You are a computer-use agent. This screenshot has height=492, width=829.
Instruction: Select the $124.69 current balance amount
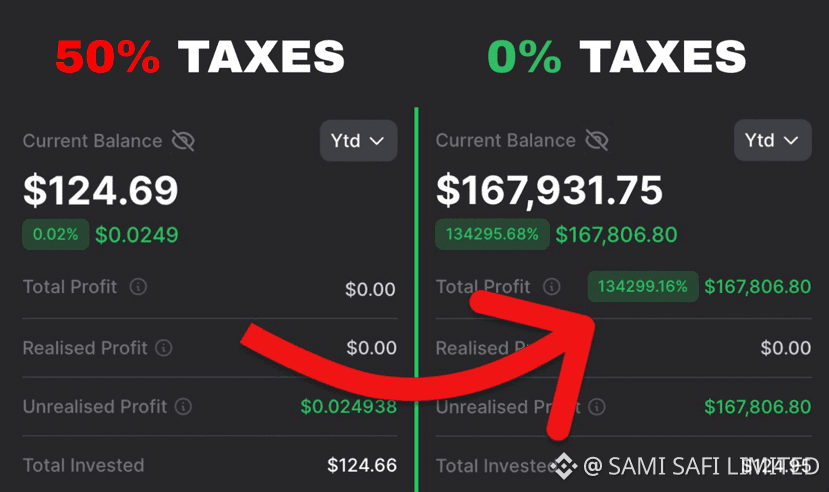click(x=101, y=190)
